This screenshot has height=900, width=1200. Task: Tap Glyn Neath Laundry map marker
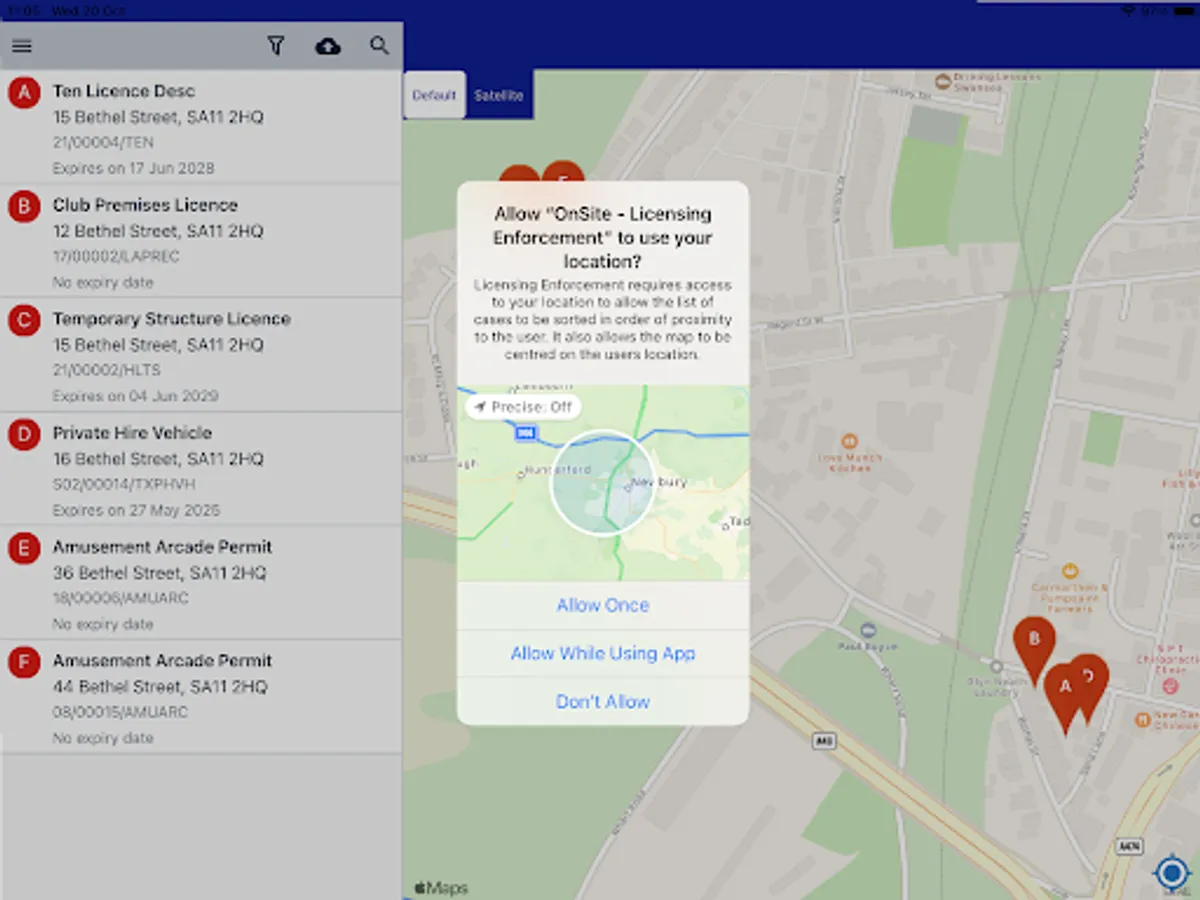[x=996, y=666]
